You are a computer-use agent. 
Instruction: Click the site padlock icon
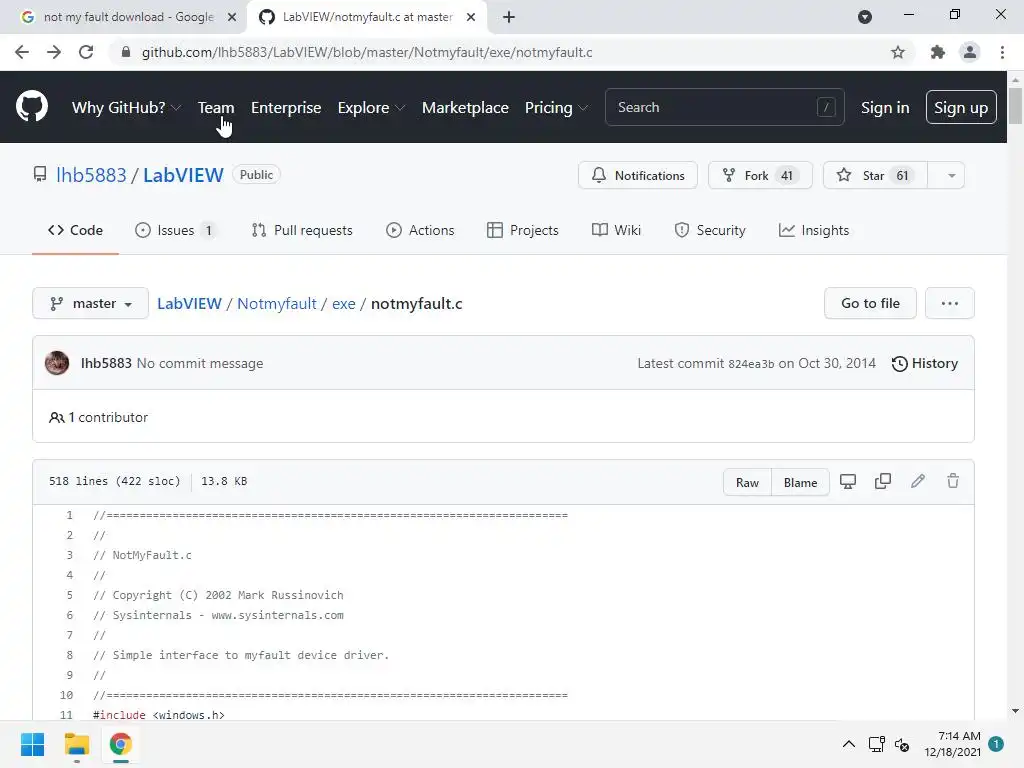click(x=126, y=52)
